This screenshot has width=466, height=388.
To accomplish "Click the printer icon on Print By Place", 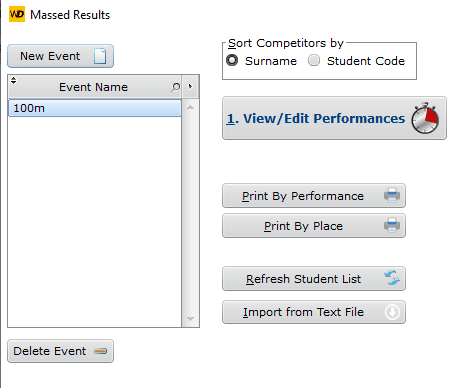I will [x=392, y=225].
